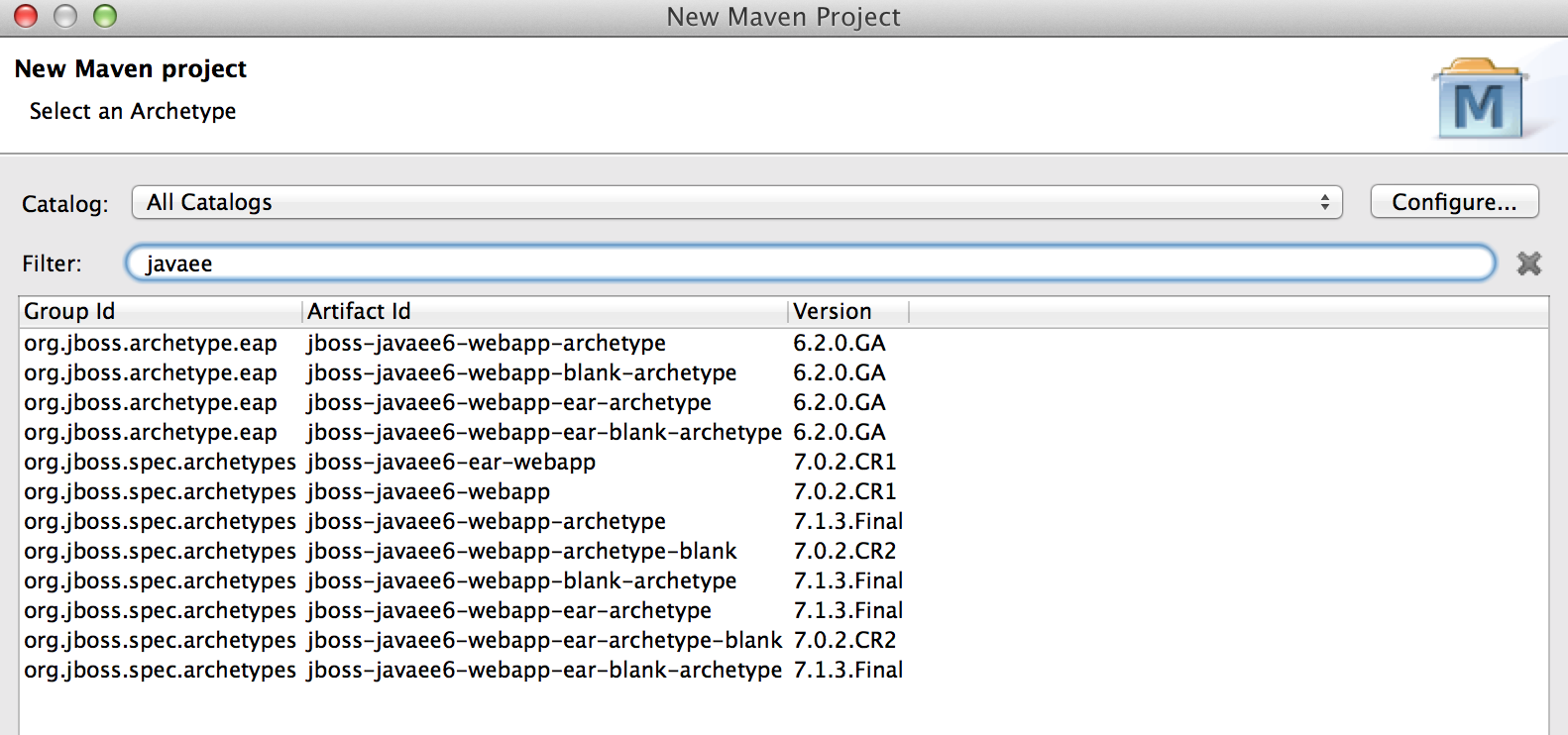Select the jboss-javaee6-webapp-ear-archetype-blank row
Screen dimensions: 1568x735
pyautogui.click(x=783, y=640)
